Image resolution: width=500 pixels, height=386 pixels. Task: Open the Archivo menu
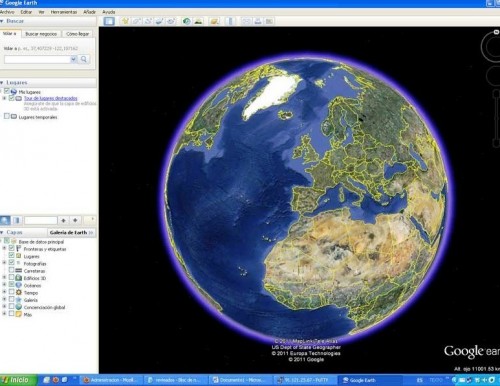click(7, 12)
